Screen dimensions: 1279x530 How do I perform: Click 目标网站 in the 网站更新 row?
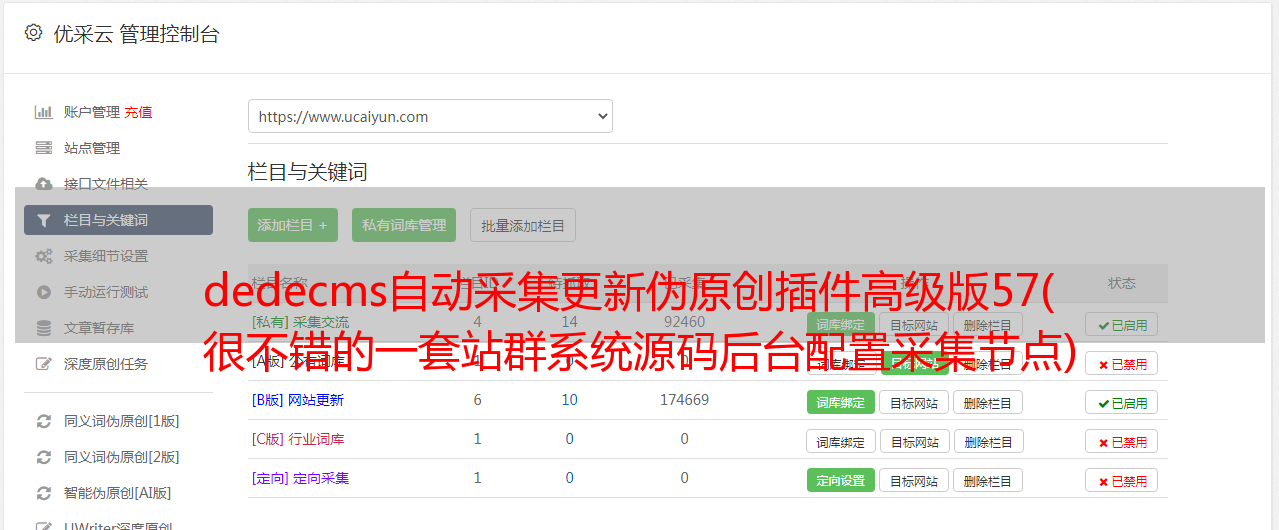(x=914, y=402)
